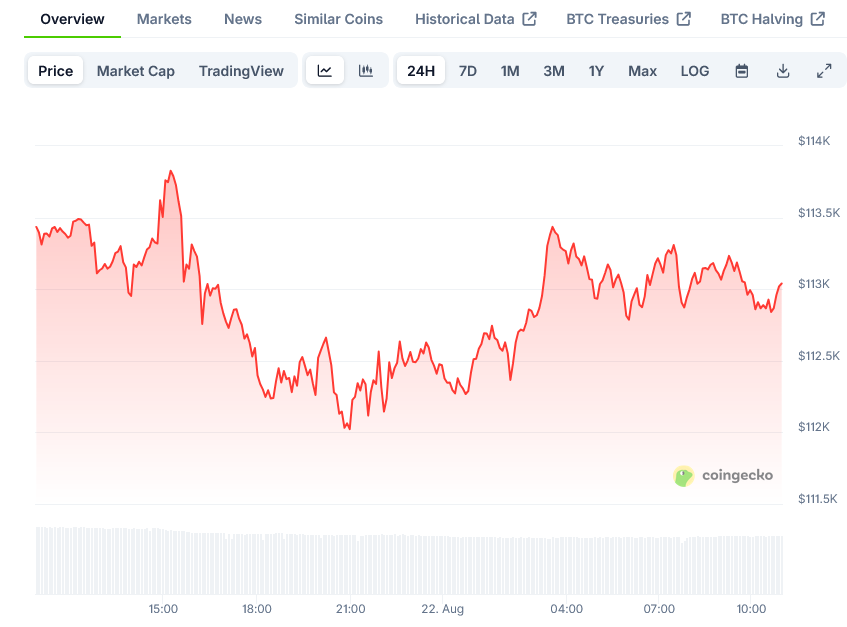
Task: Select the 24H time range
Action: pos(421,71)
